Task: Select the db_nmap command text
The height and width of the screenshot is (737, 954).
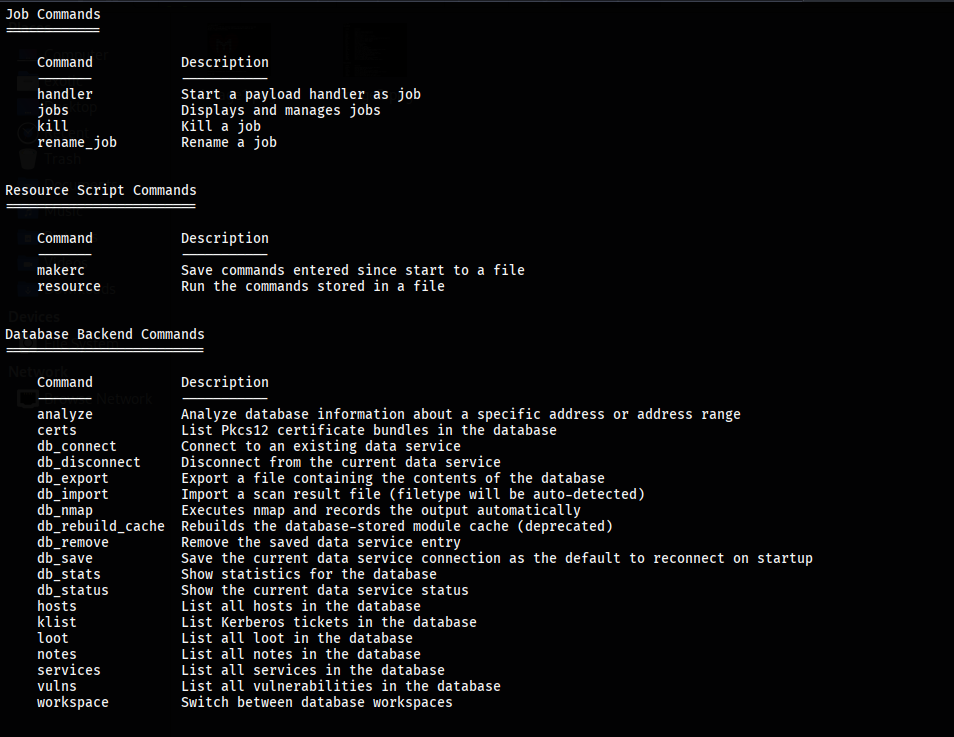Action: [65, 510]
